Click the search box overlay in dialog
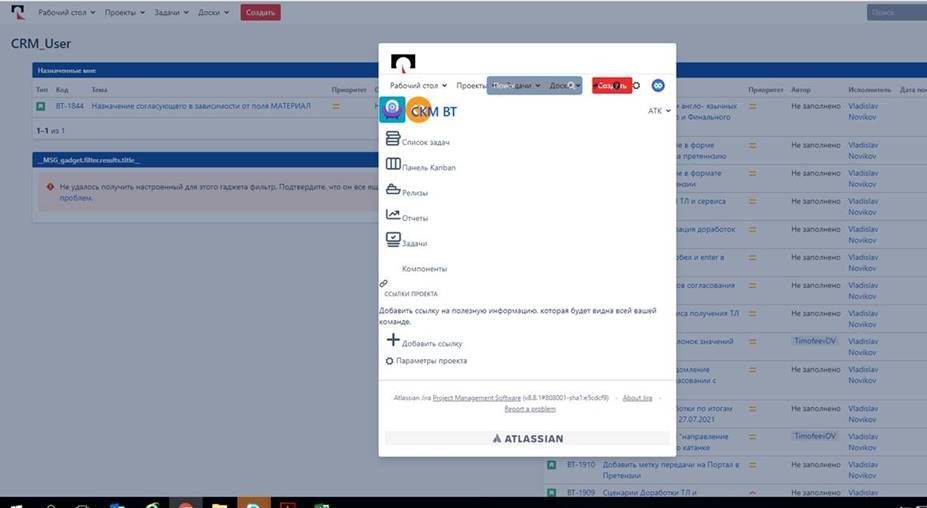Viewport: 927px width, 508px height. pyautogui.click(x=534, y=86)
